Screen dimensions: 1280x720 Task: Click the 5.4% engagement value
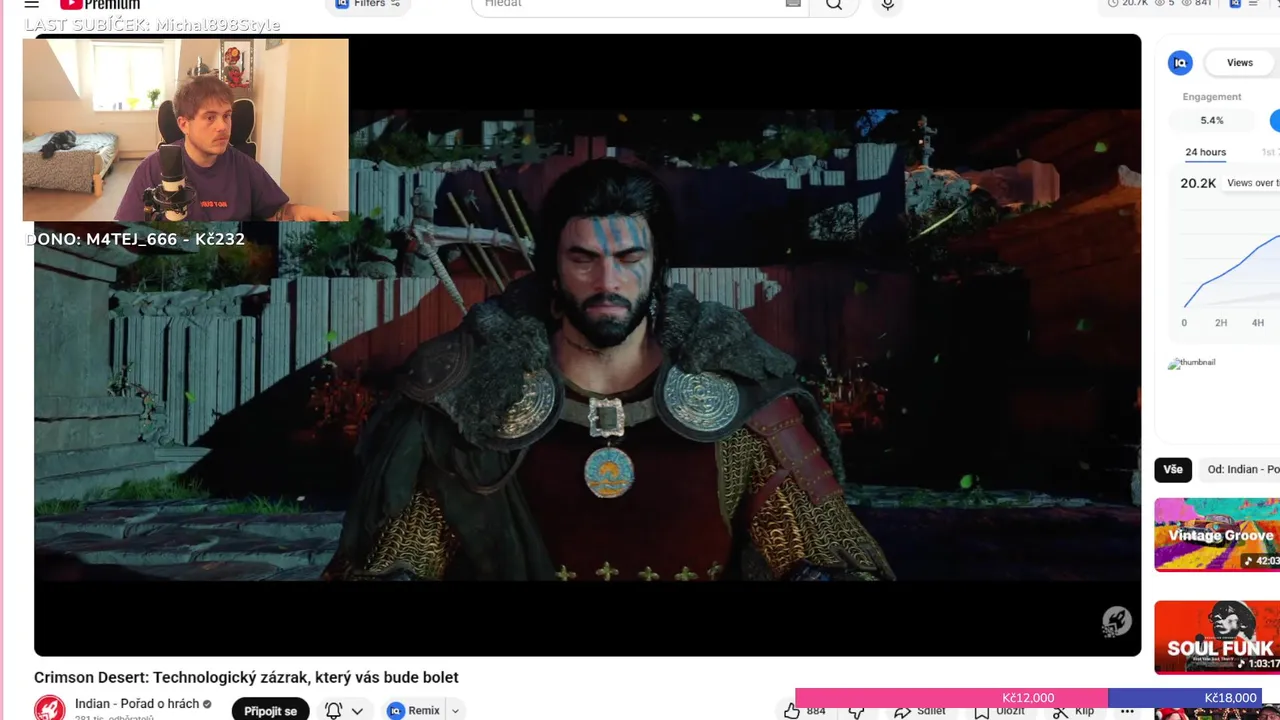pyautogui.click(x=1211, y=120)
